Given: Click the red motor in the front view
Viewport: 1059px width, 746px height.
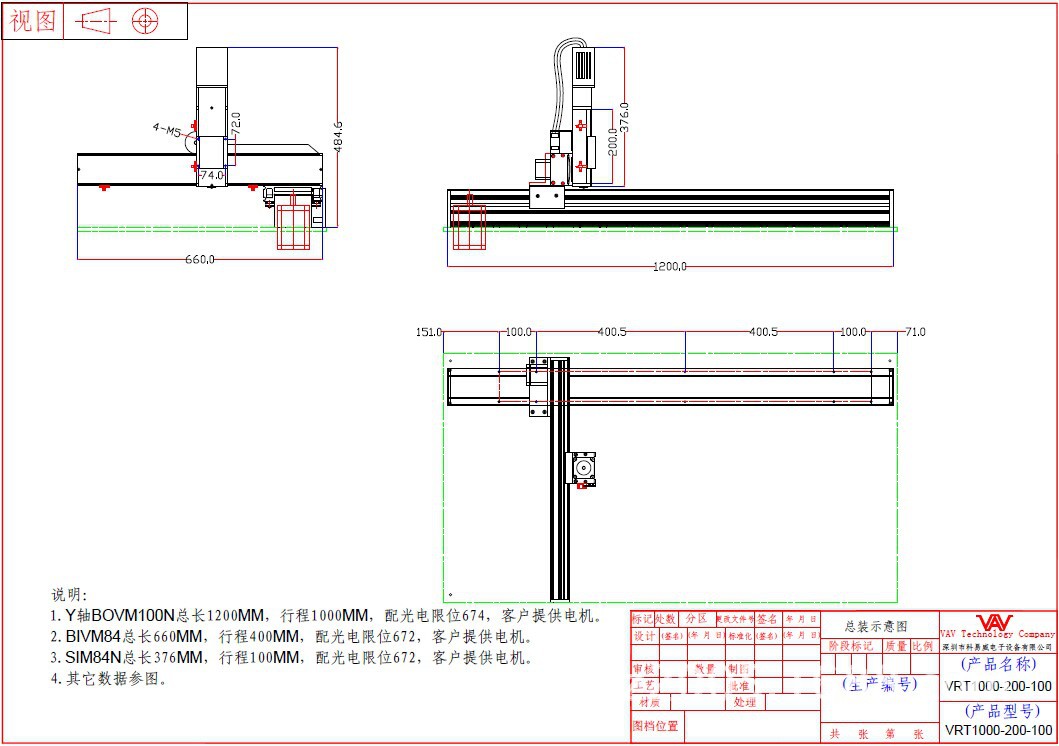Looking at the screenshot, I should pos(468,227).
